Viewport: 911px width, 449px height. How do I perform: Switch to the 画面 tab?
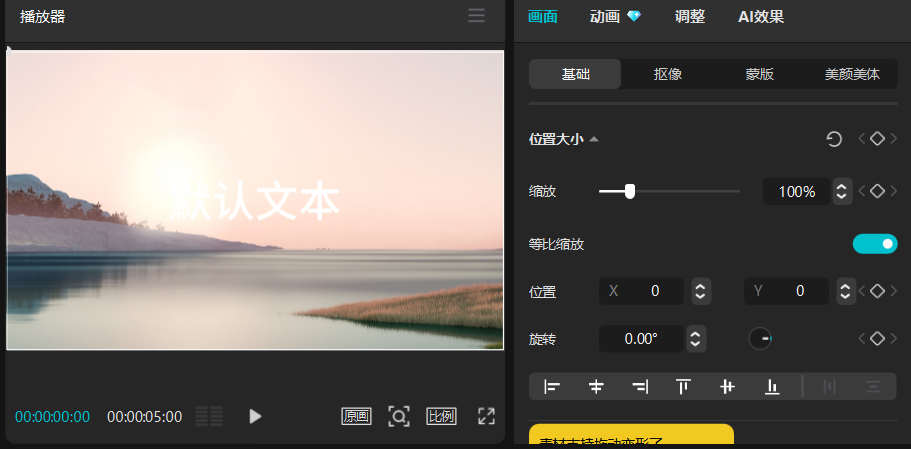point(543,16)
